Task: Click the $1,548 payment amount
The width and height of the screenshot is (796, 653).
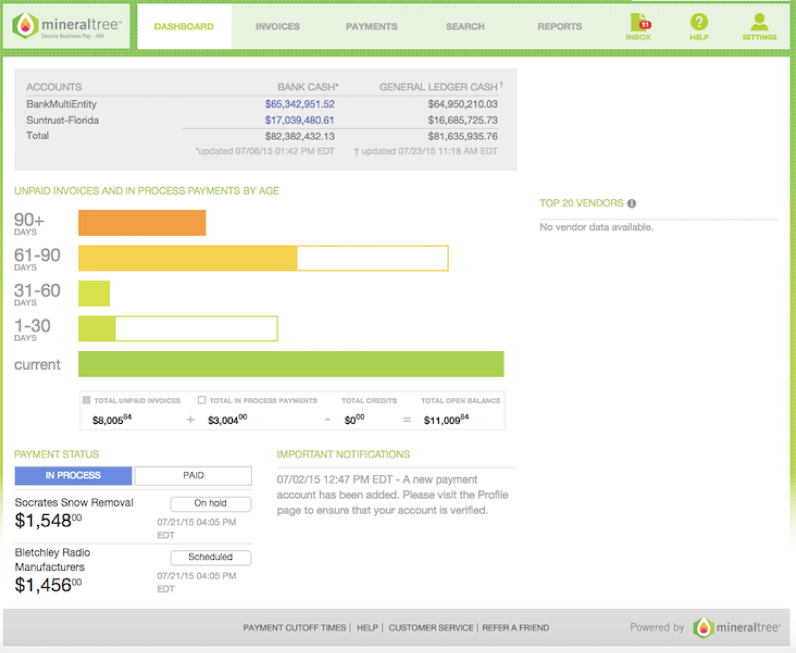Action: click(x=48, y=520)
